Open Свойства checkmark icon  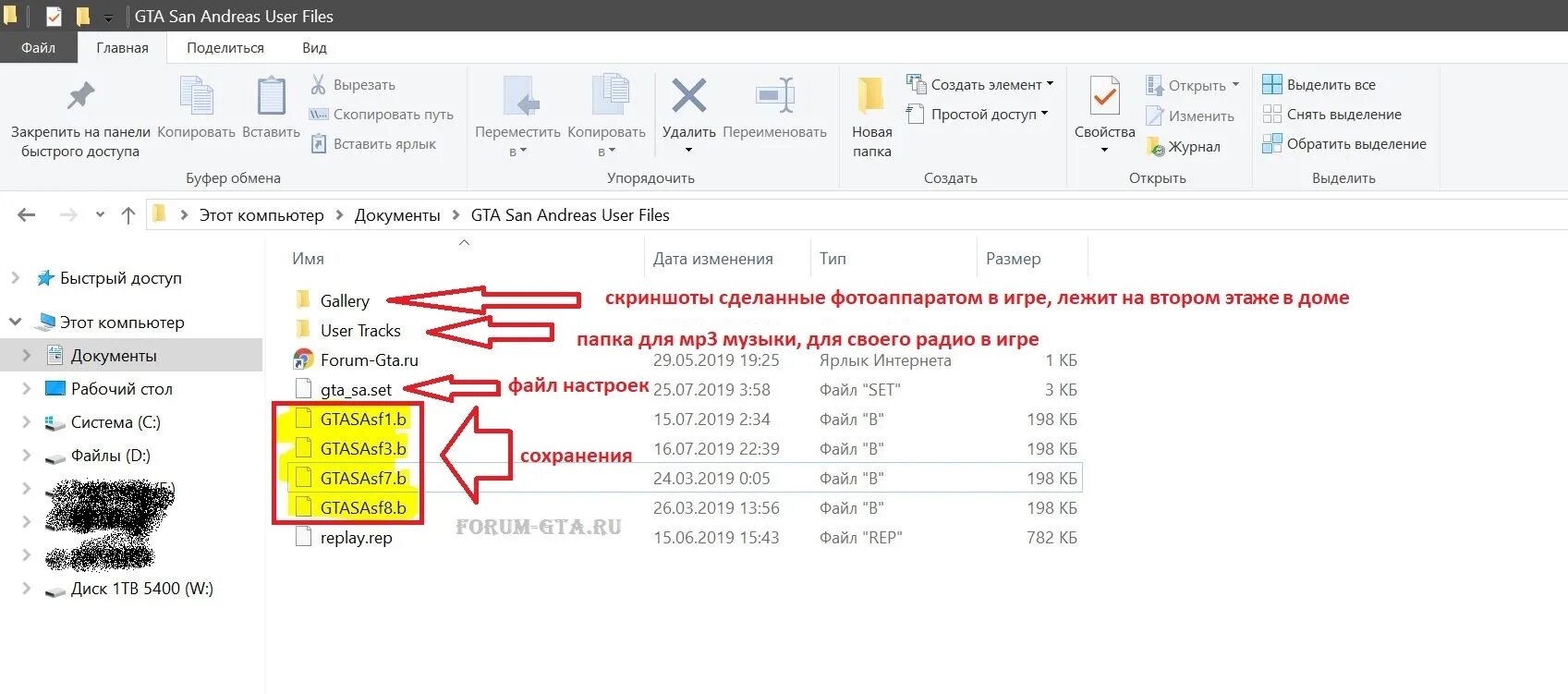coord(1104,97)
